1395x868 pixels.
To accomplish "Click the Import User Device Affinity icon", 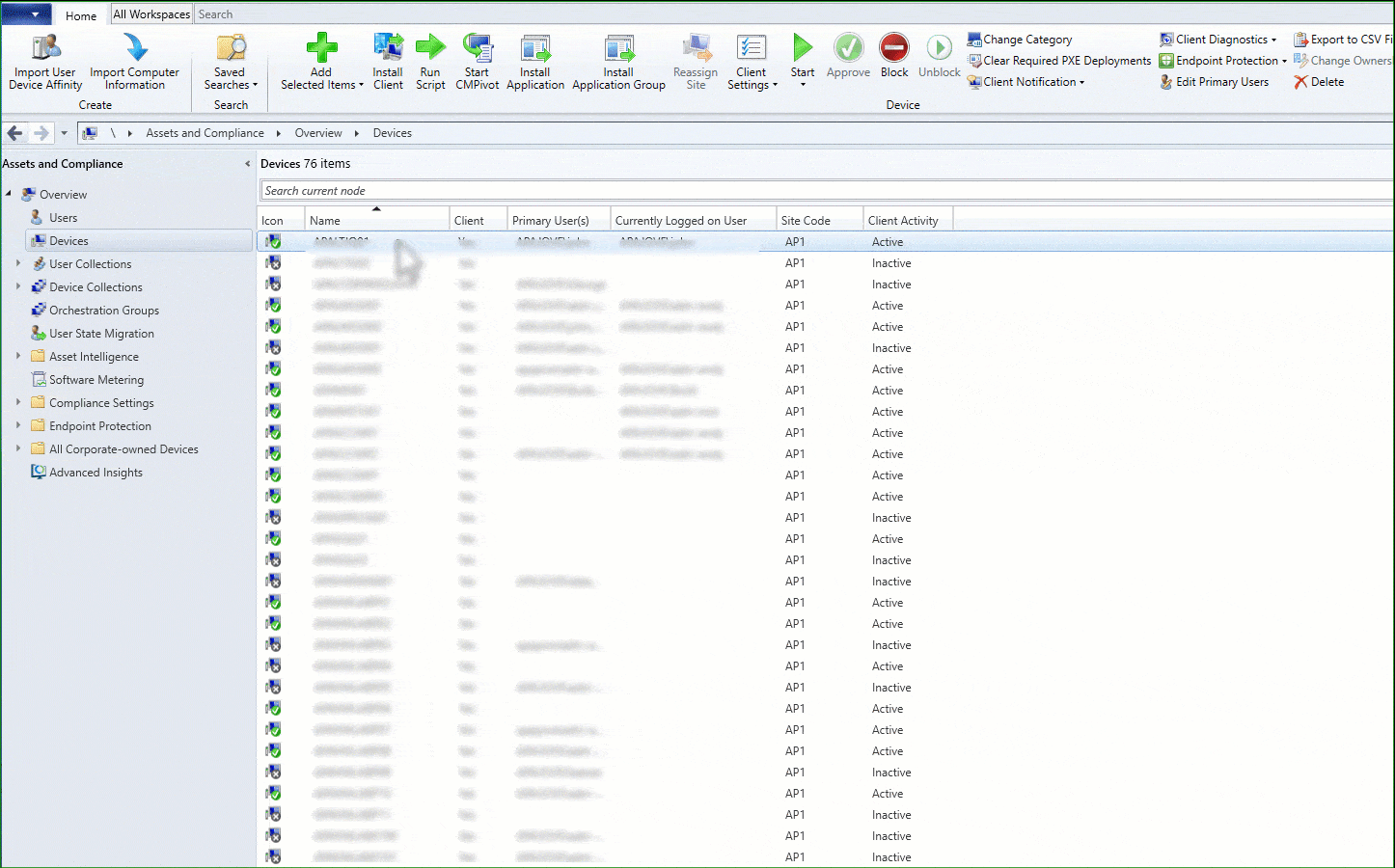I will pyautogui.click(x=45, y=48).
